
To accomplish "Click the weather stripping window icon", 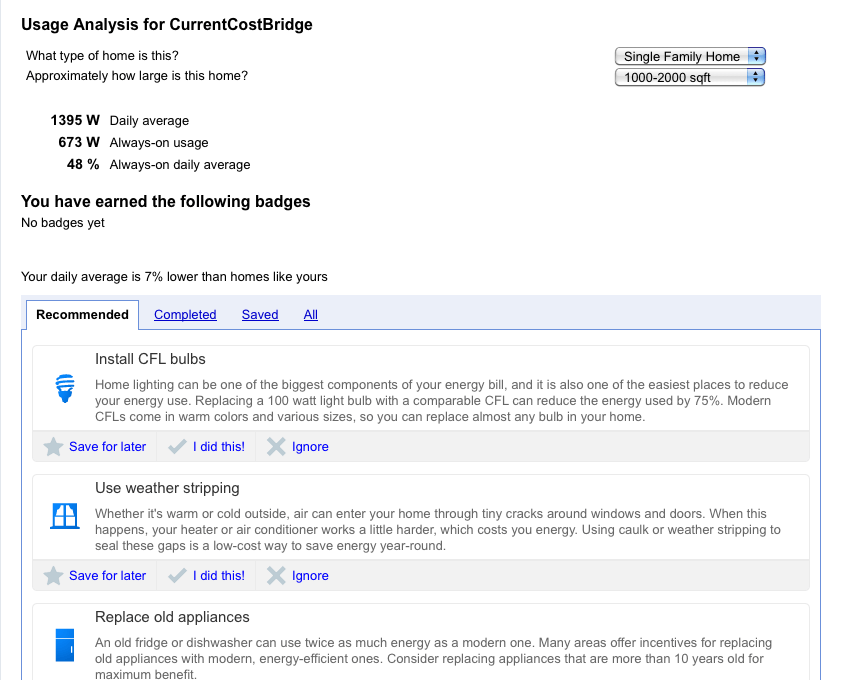I will click(x=65, y=516).
